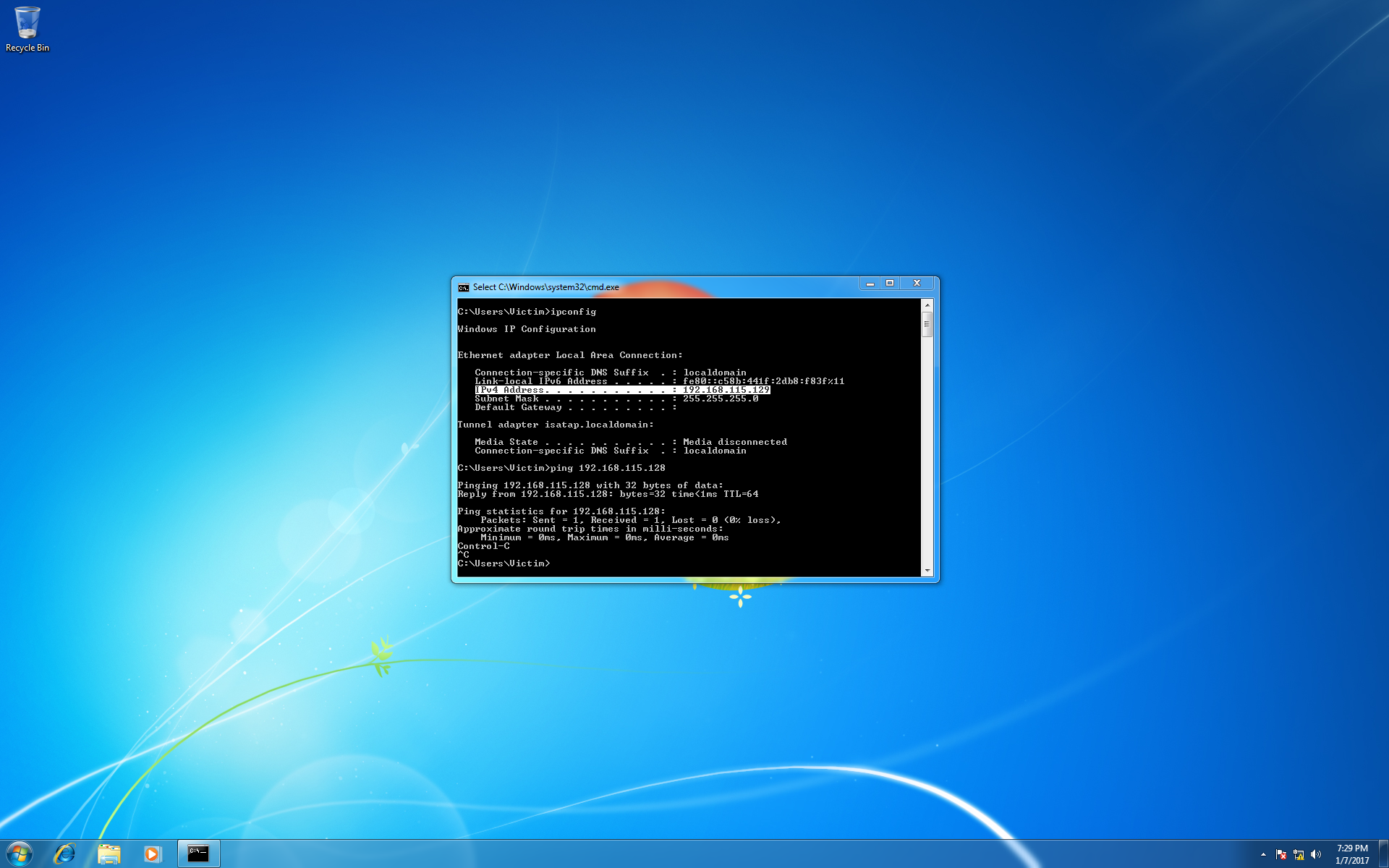
Task: Open the network status tray icon
Action: [1299, 855]
